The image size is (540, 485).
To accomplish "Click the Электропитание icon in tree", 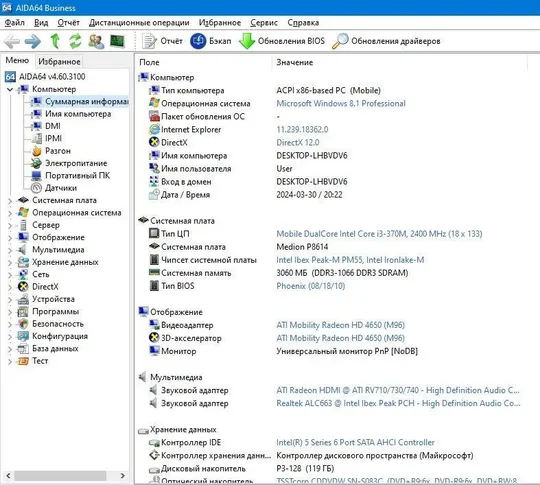I will [36, 163].
